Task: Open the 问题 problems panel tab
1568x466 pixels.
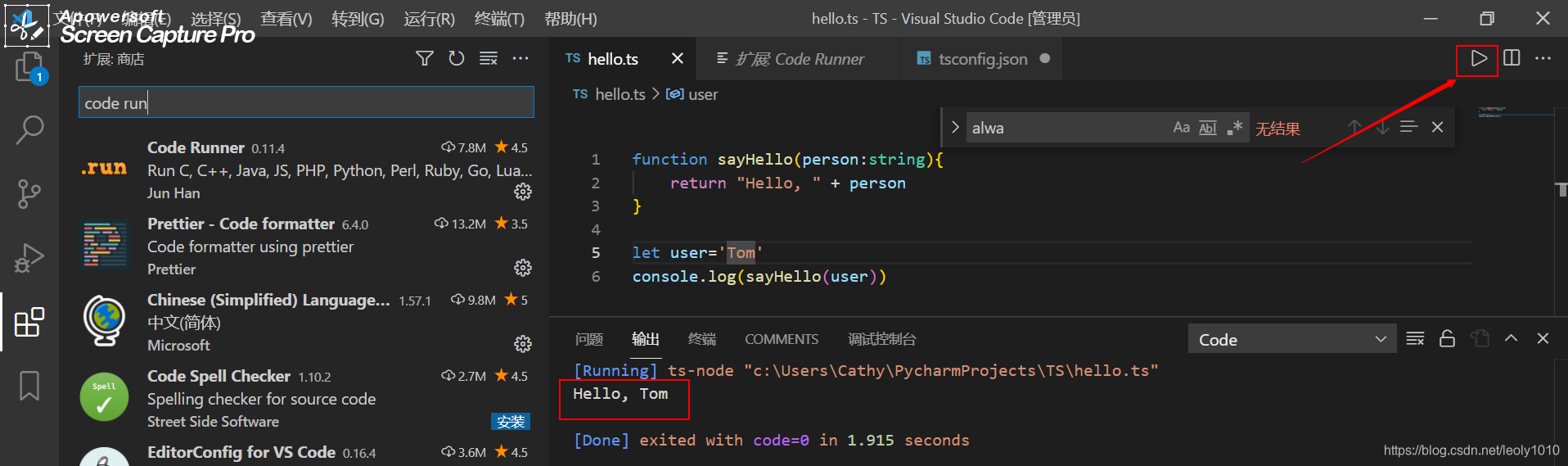Action: [x=588, y=339]
